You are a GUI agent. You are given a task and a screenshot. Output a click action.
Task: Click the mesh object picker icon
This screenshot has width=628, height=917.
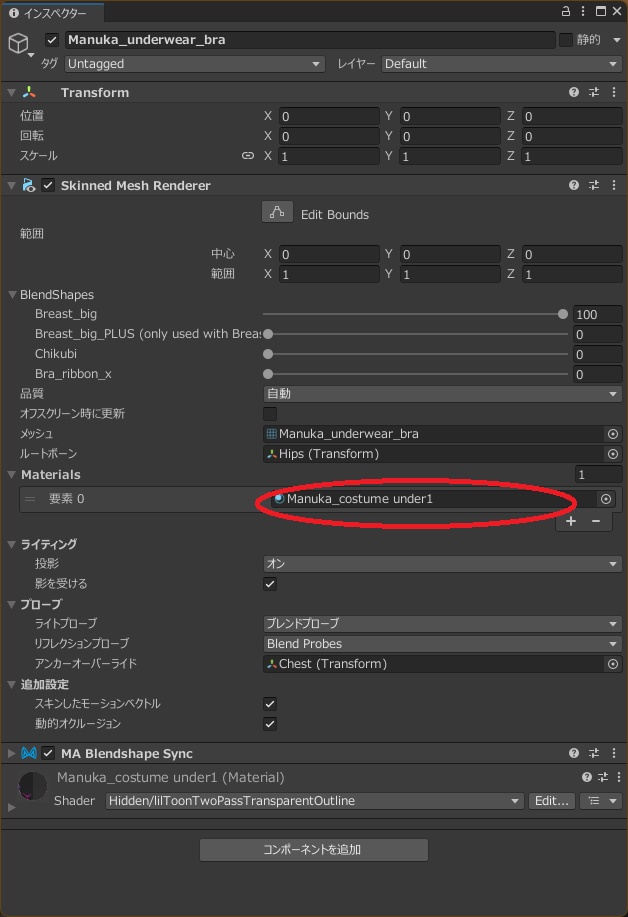[x=613, y=434]
